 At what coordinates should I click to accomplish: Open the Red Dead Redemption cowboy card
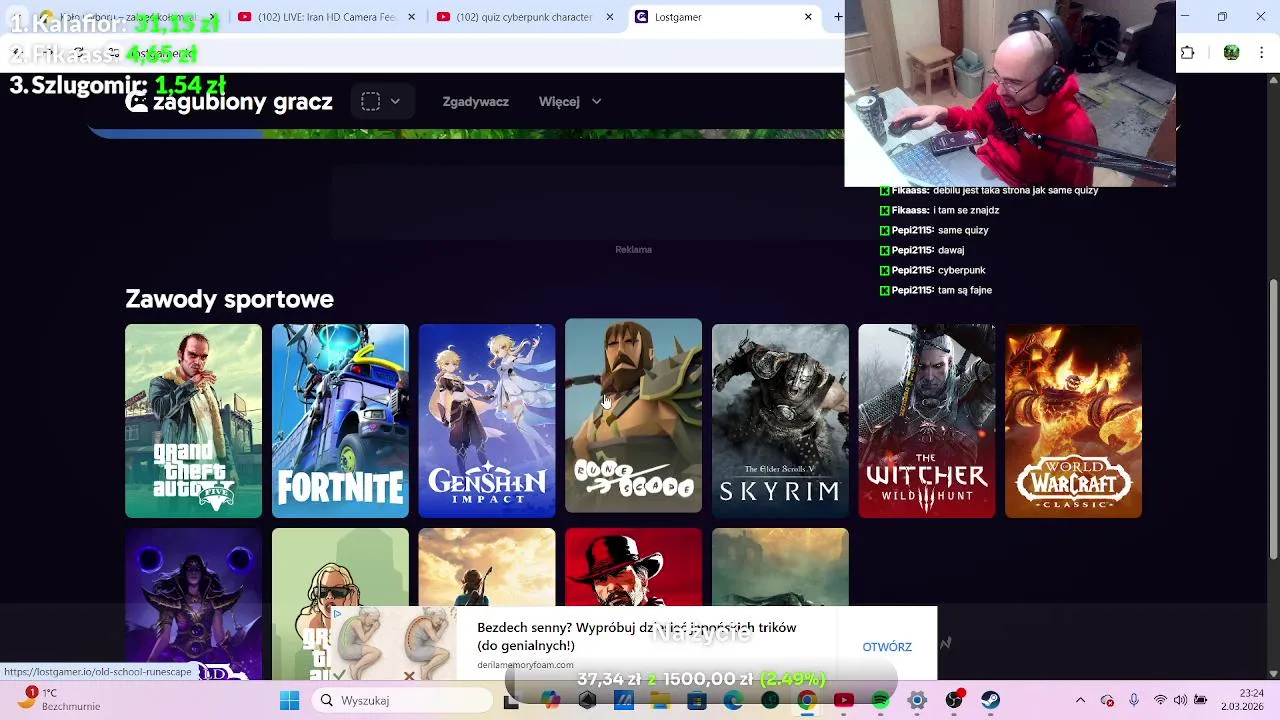(x=633, y=567)
